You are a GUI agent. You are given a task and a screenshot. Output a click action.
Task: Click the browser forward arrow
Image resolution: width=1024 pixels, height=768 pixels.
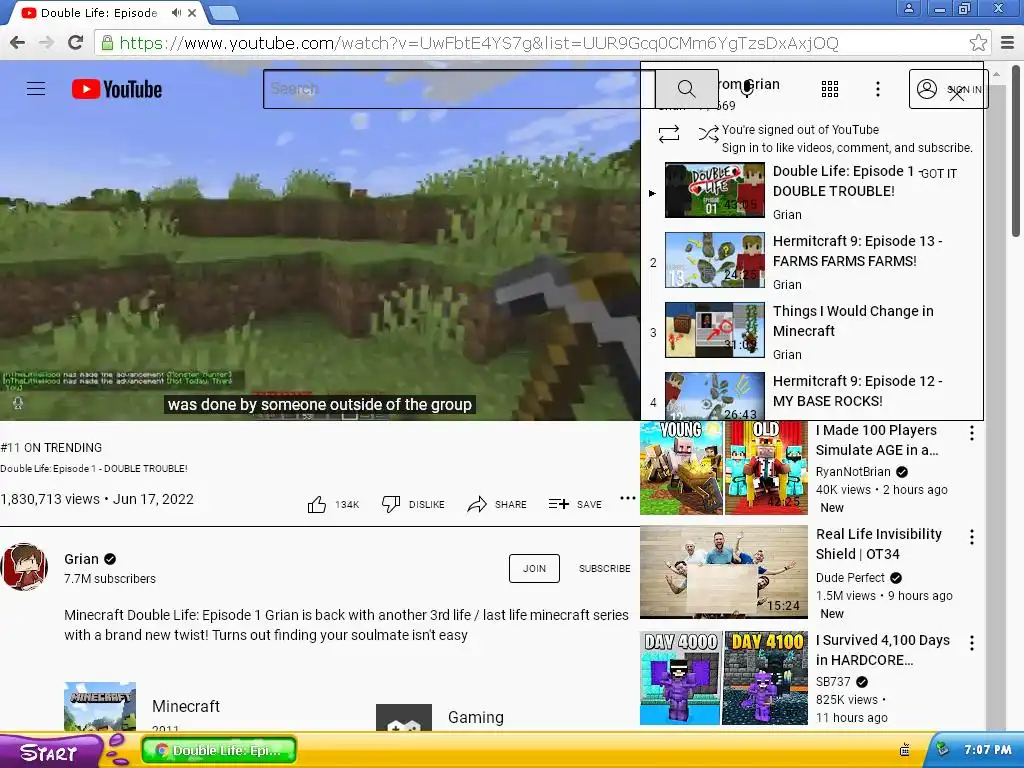46,43
